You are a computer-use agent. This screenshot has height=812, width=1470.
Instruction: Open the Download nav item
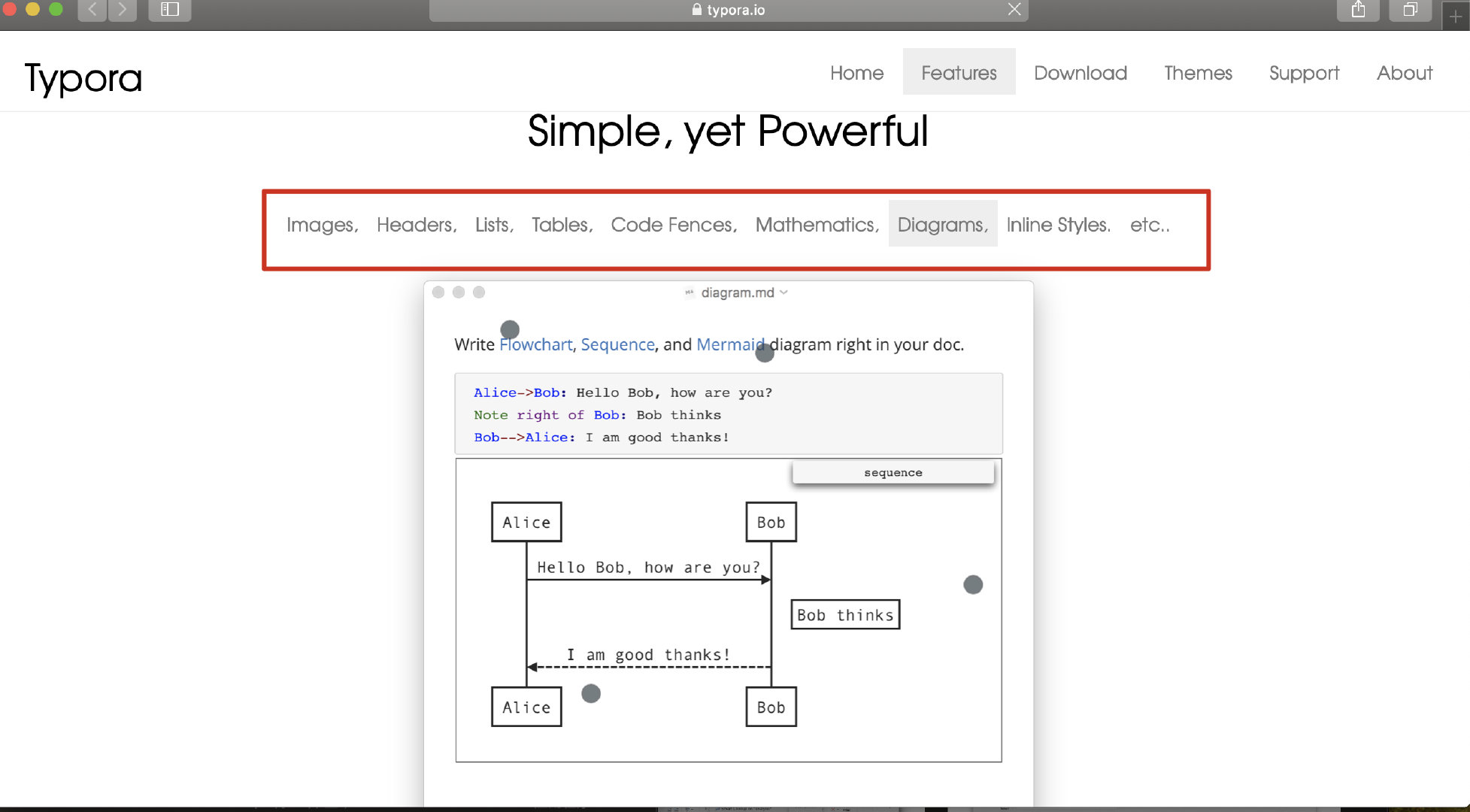(x=1081, y=72)
